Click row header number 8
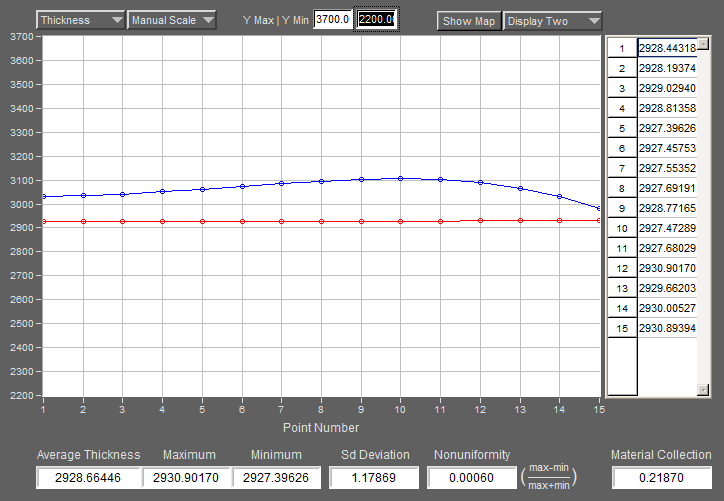 pyautogui.click(x=622, y=188)
